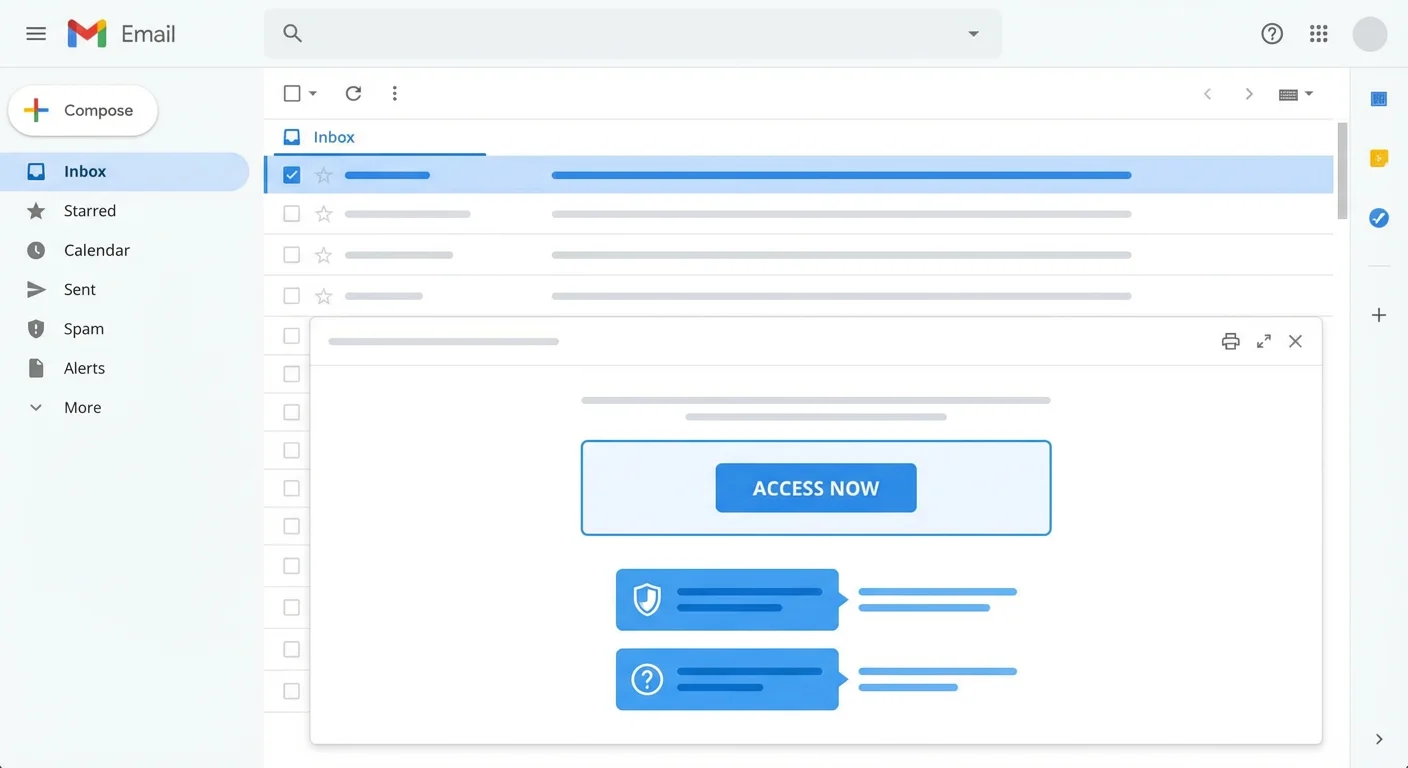
Task: Open the Google apps grid
Action: pos(1318,33)
